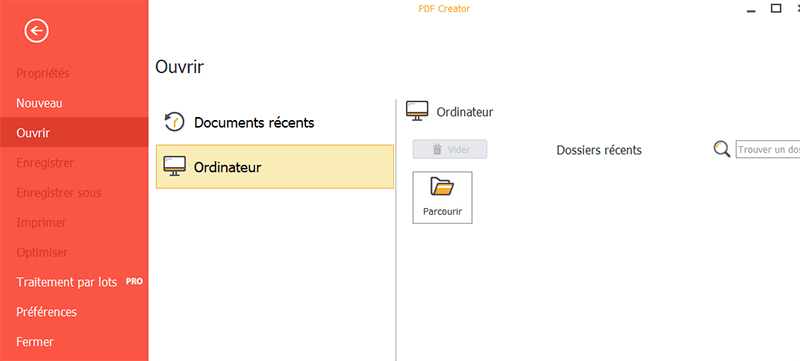The width and height of the screenshot is (800, 361).
Task: Click the trash icon on Vider
Action: pos(437,149)
